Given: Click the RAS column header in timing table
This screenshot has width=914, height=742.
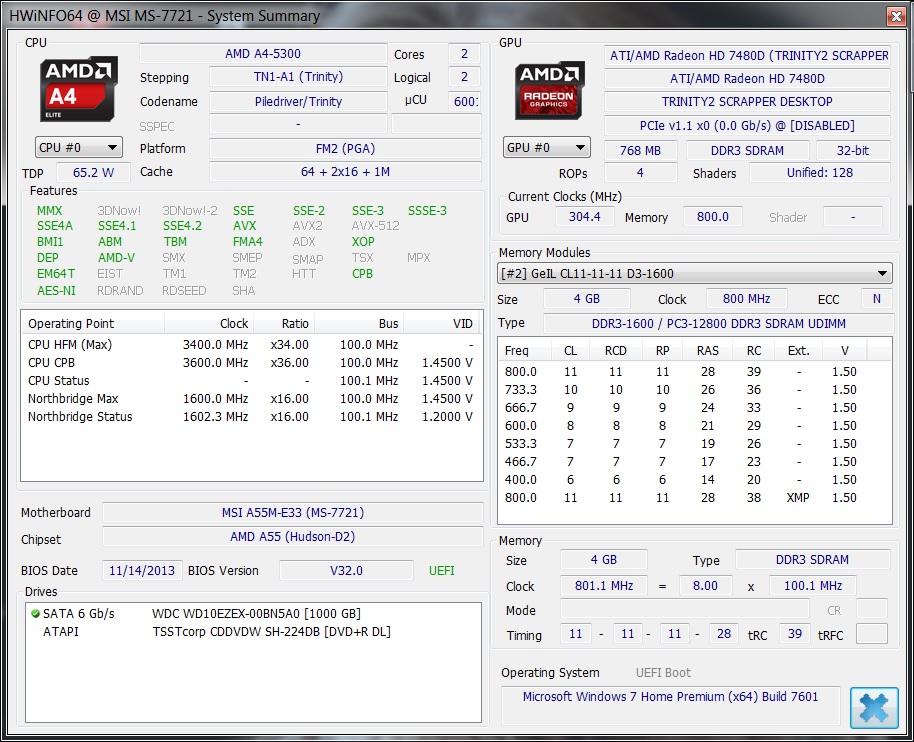Looking at the screenshot, I should 708,350.
